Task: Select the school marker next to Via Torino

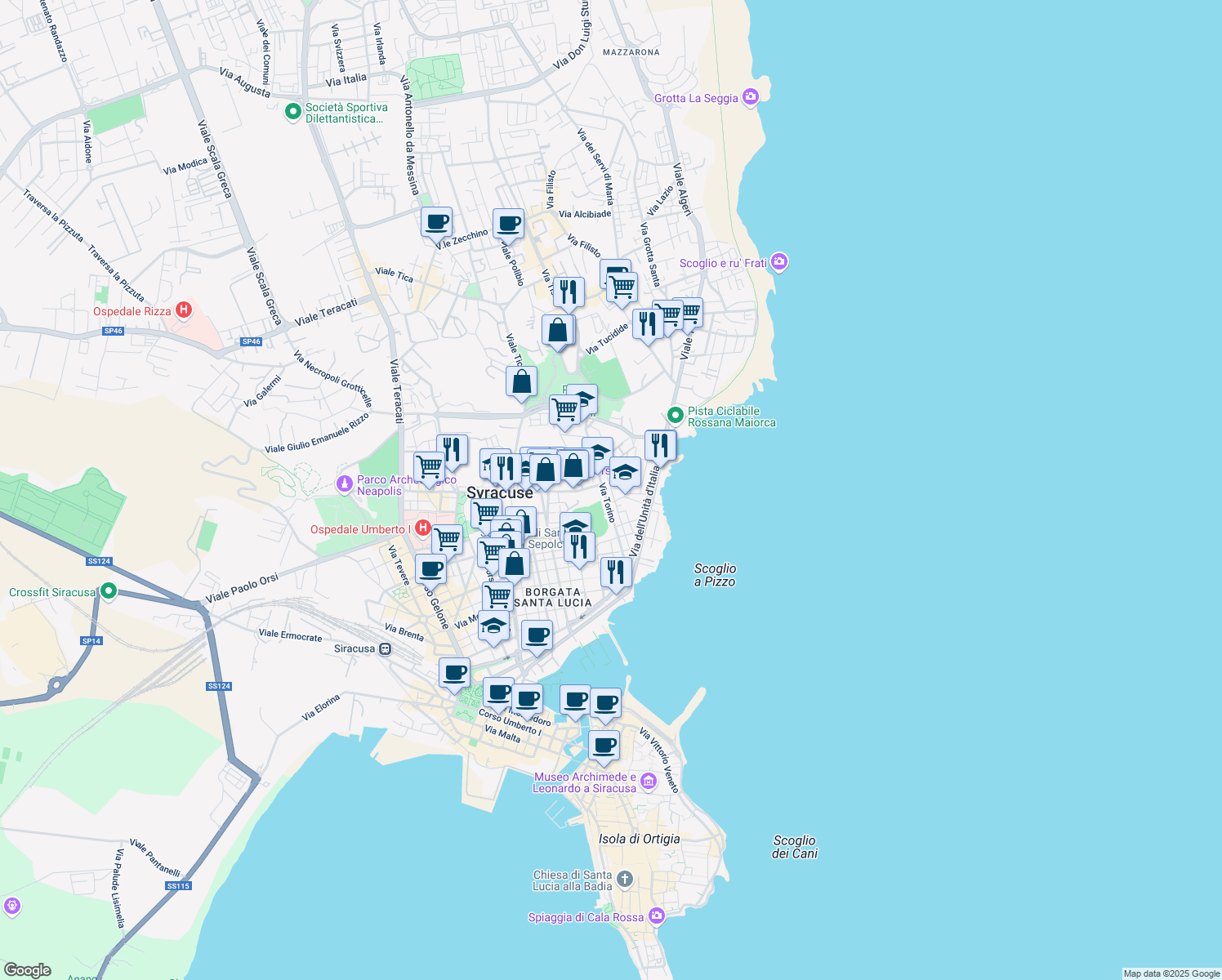Action: (625, 473)
